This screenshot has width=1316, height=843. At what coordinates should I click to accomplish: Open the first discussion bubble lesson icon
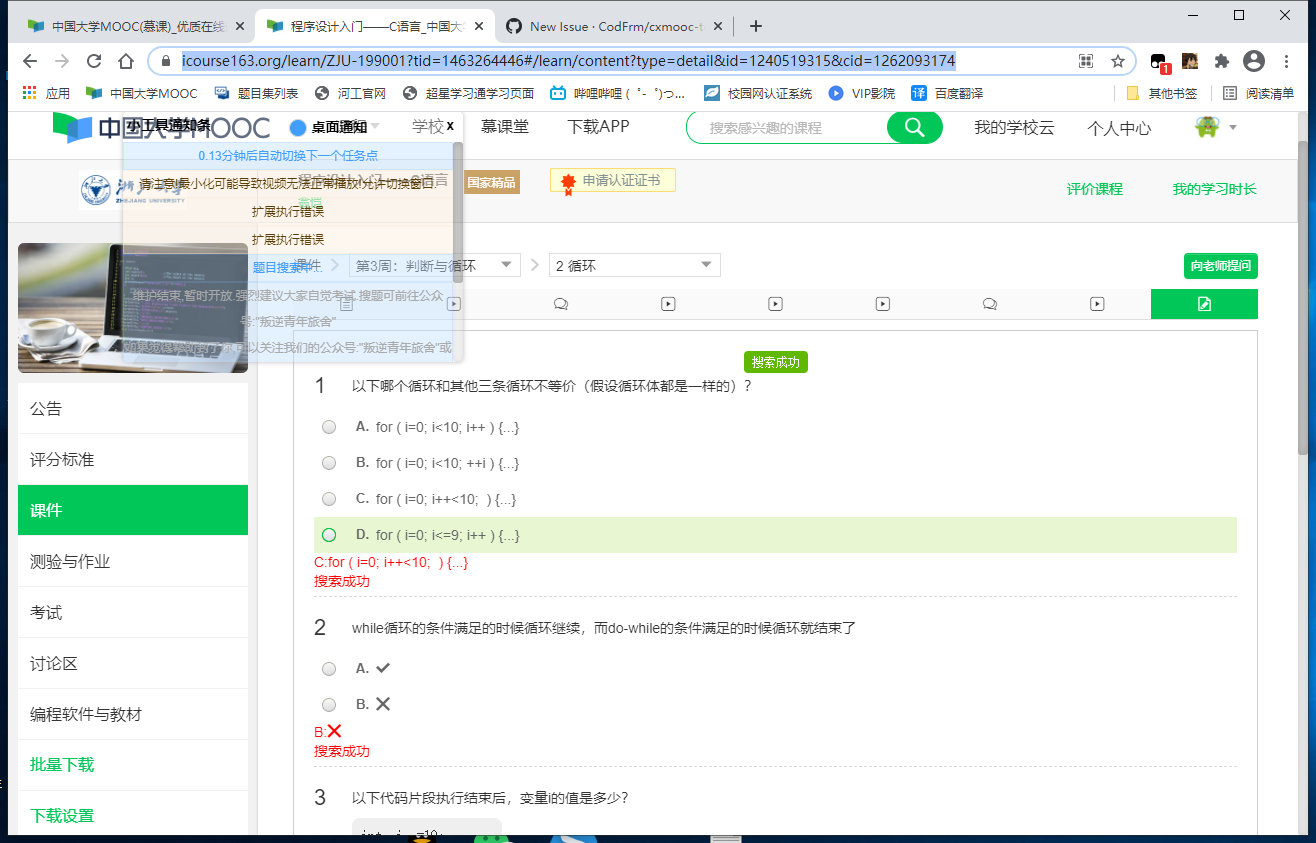click(561, 304)
